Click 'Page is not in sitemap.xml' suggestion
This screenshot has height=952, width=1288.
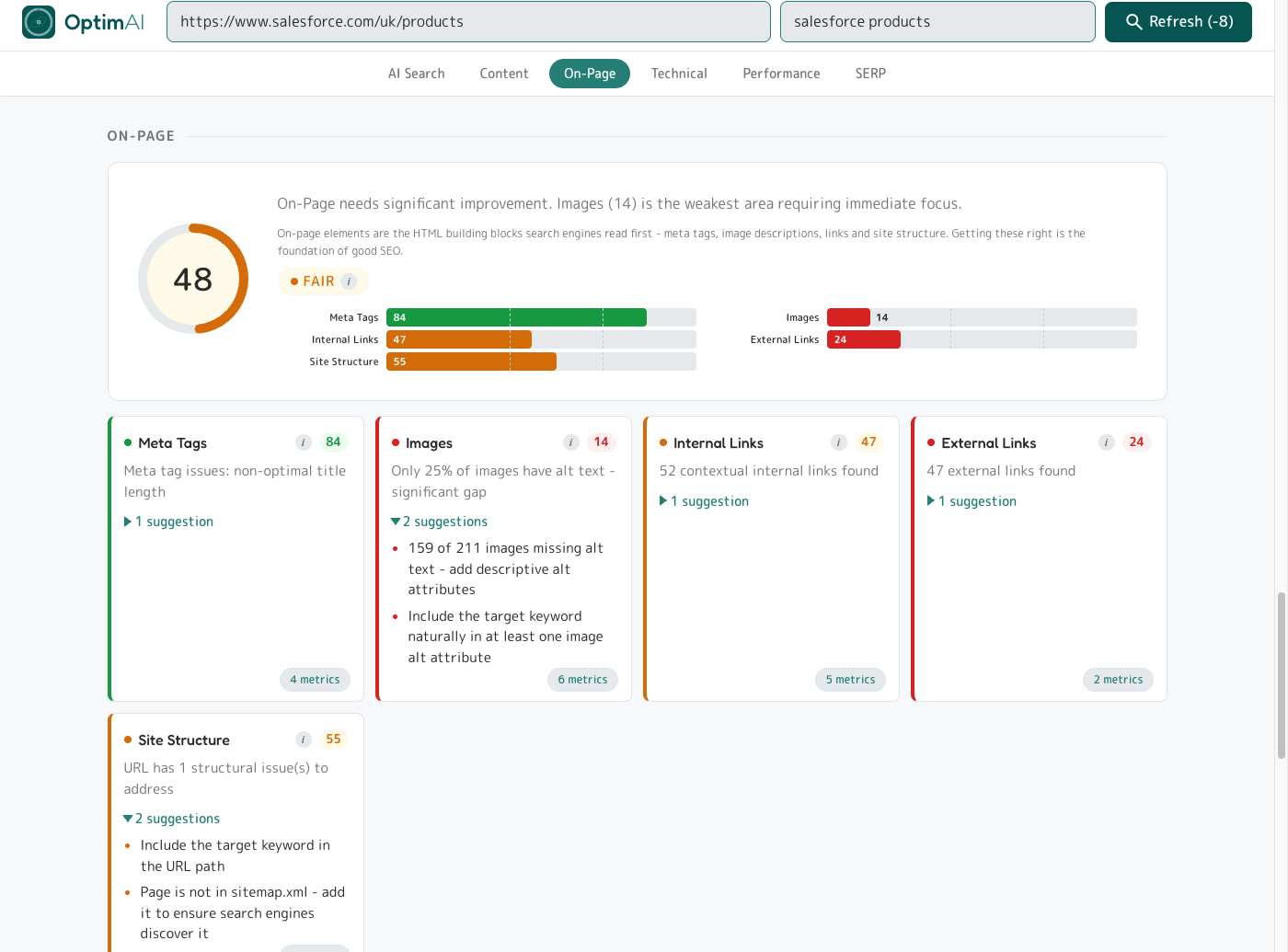pyautogui.click(x=243, y=912)
